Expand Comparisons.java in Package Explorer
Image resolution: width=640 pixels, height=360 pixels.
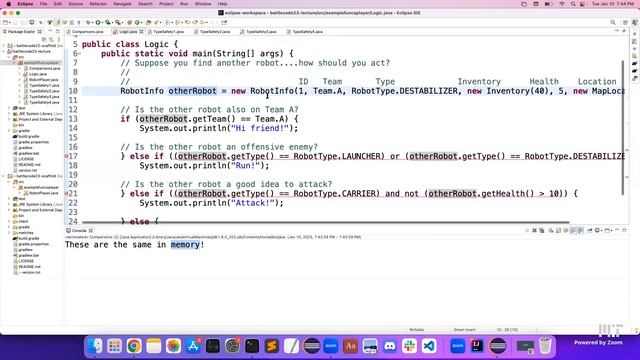[20, 69]
